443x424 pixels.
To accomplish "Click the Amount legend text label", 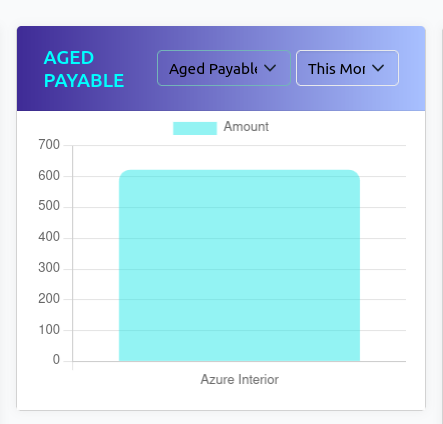I will point(246,127).
